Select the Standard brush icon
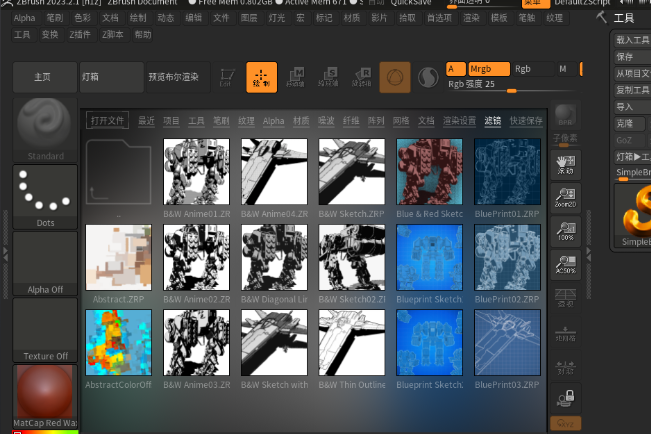 (x=46, y=126)
